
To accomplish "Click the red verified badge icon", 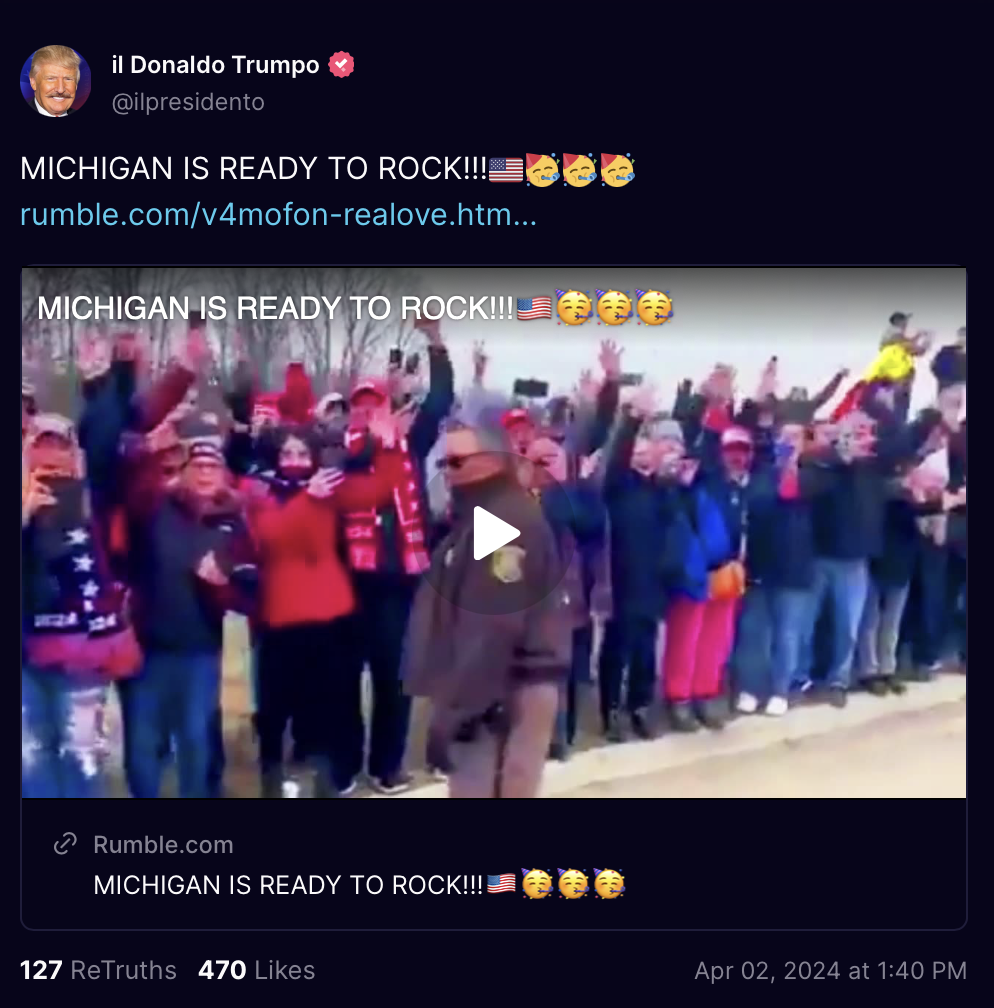I will point(341,64).
